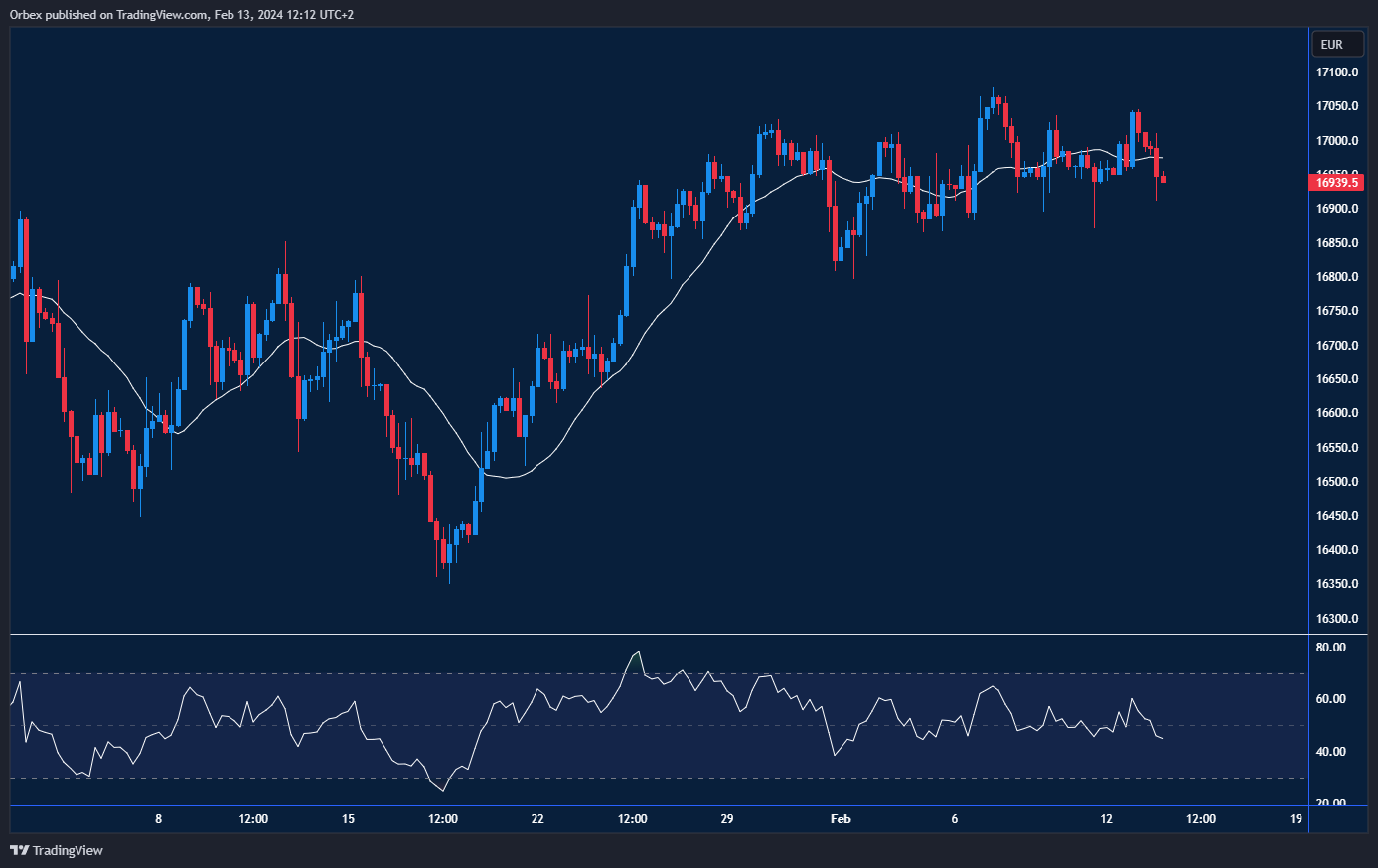Select the 15 date on the time axis
Viewport: 1378px width, 868px height.
coord(348,819)
